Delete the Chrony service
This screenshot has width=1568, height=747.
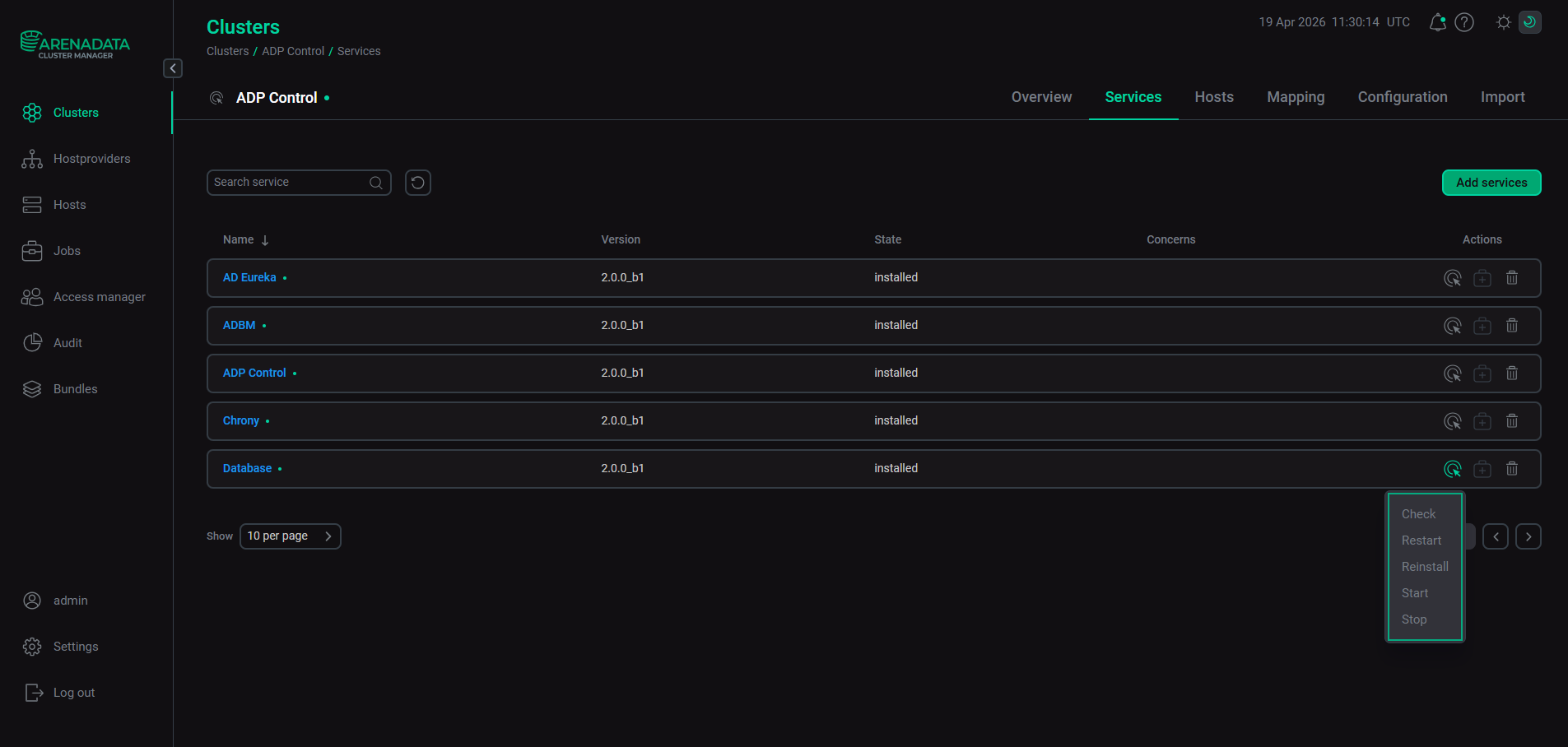(x=1512, y=421)
